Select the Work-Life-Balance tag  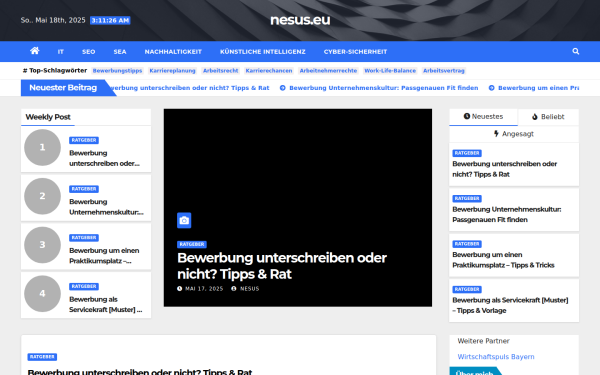click(x=390, y=71)
